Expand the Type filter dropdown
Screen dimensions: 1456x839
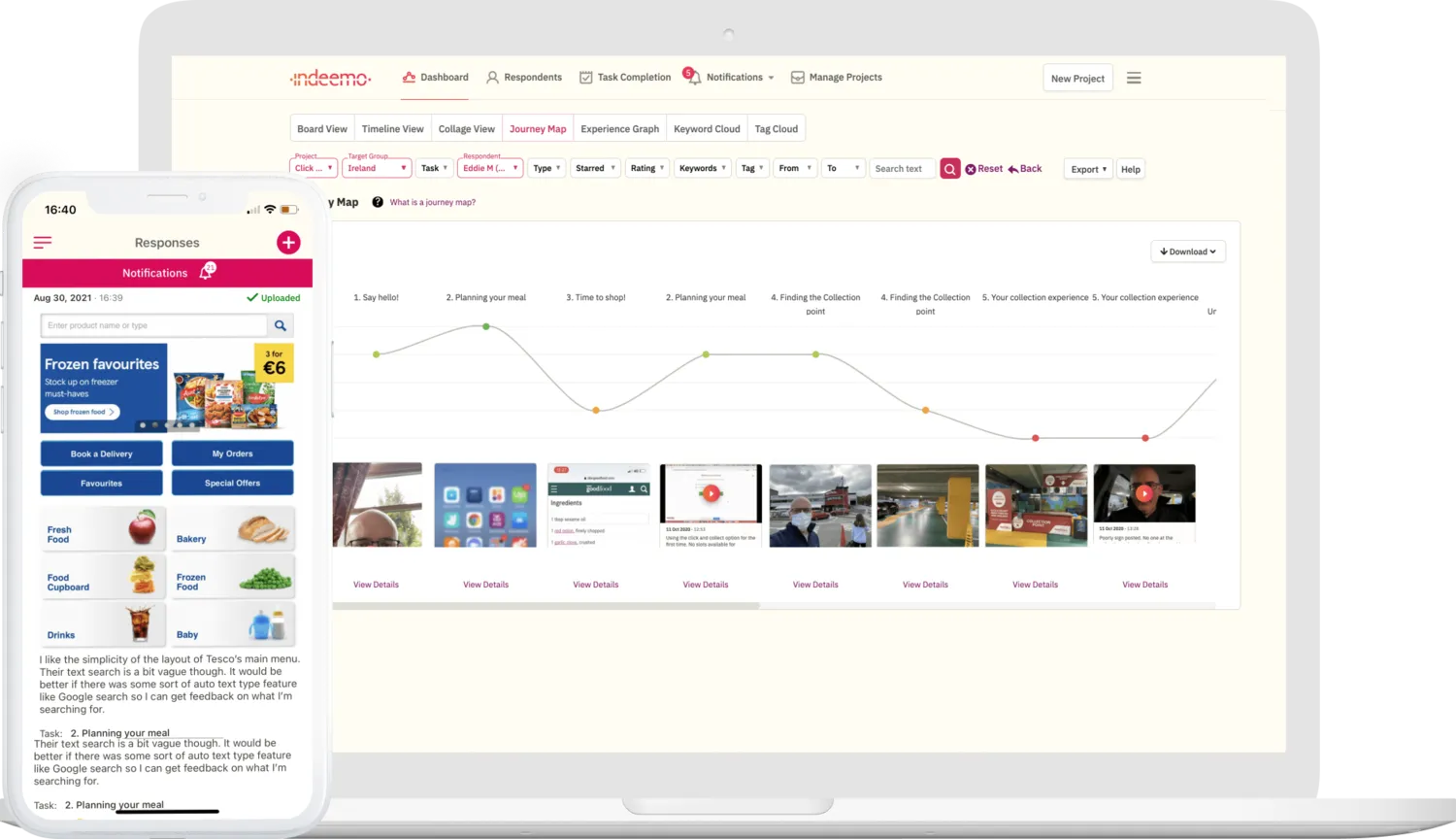546,169
